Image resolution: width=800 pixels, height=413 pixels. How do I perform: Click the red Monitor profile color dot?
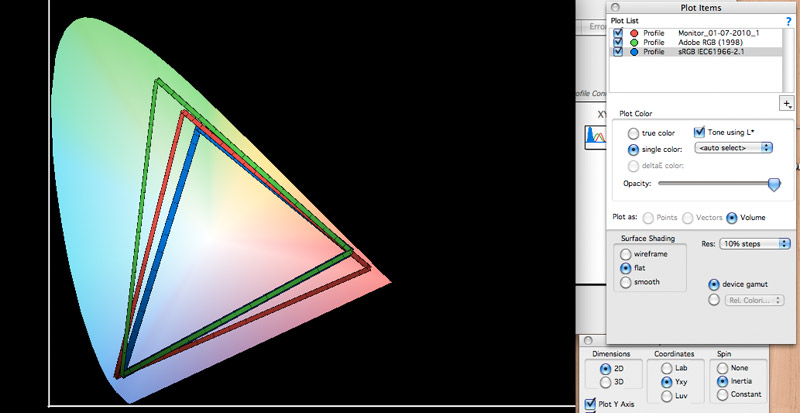coord(633,33)
